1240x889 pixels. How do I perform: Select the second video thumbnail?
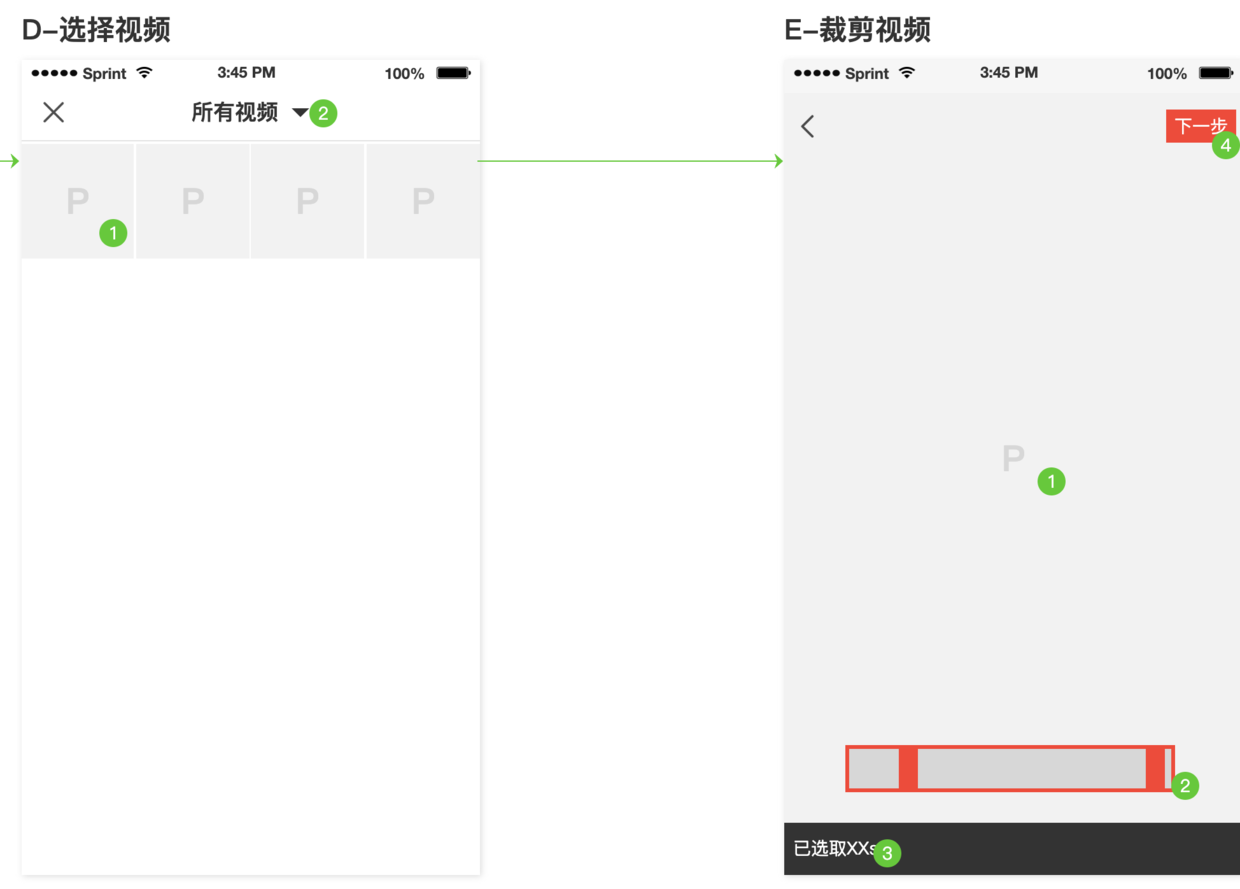tap(193, 201)
